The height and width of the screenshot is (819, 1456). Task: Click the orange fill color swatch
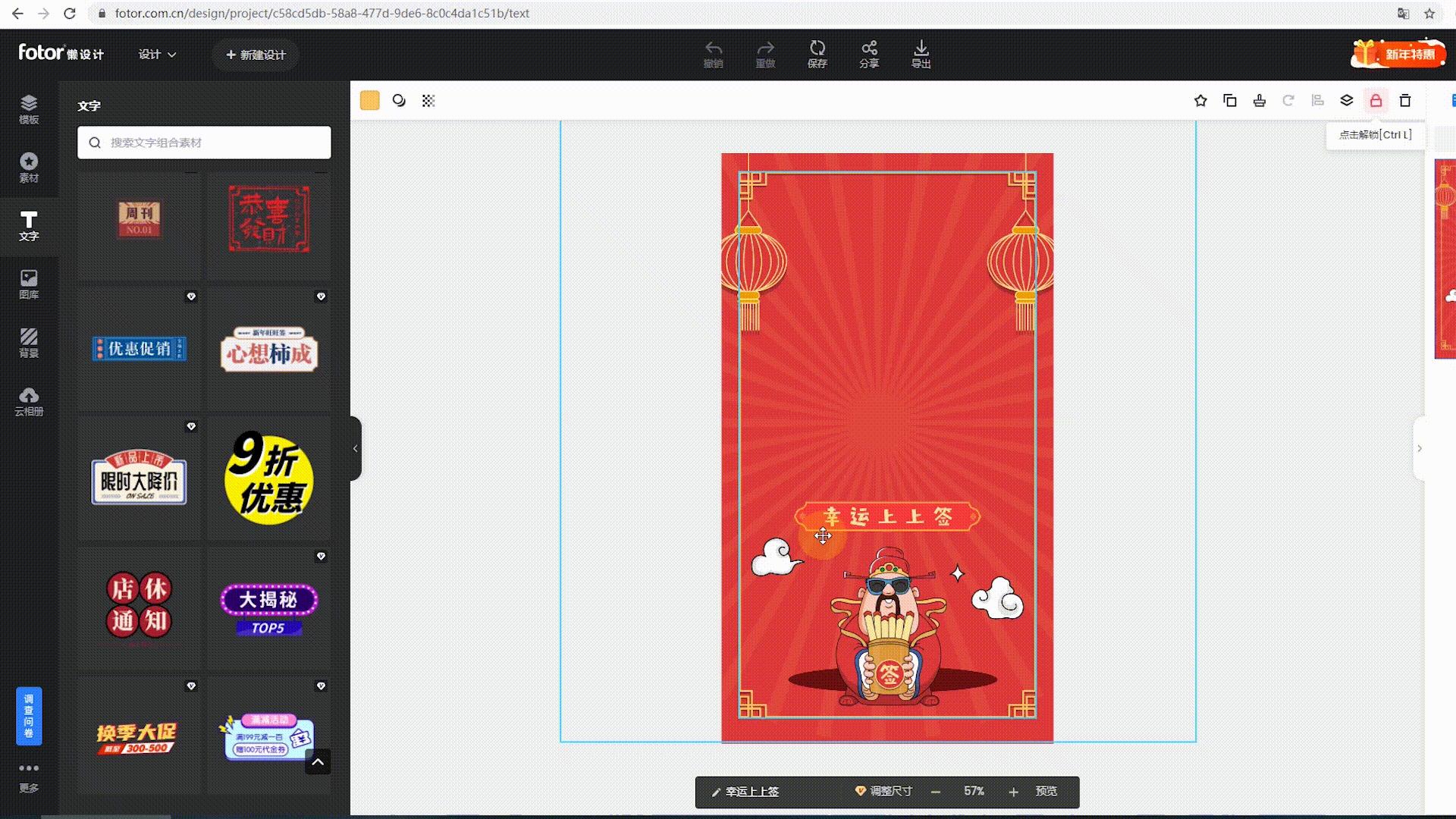369,100
